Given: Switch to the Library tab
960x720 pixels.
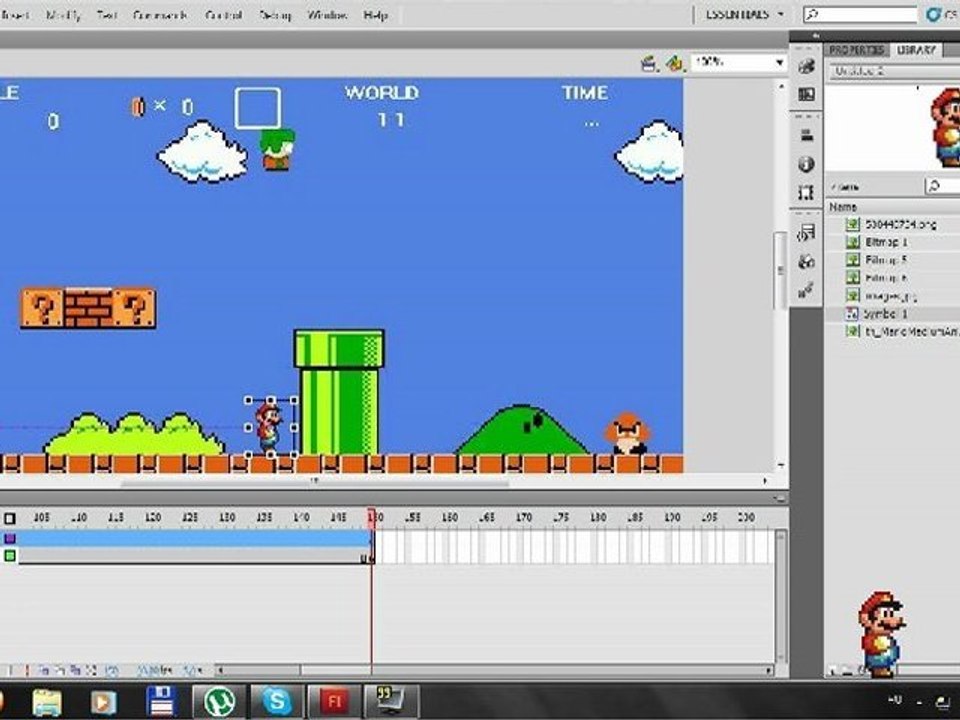Looking at the screenshot, I should (916, 50).
